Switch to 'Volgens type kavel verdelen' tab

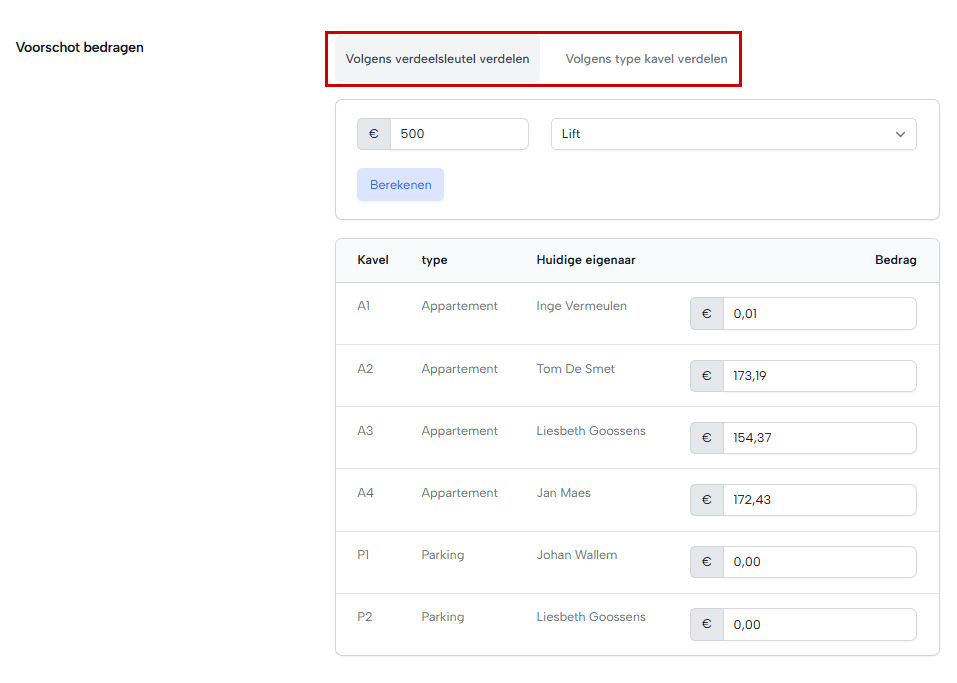tap(646, 59)
